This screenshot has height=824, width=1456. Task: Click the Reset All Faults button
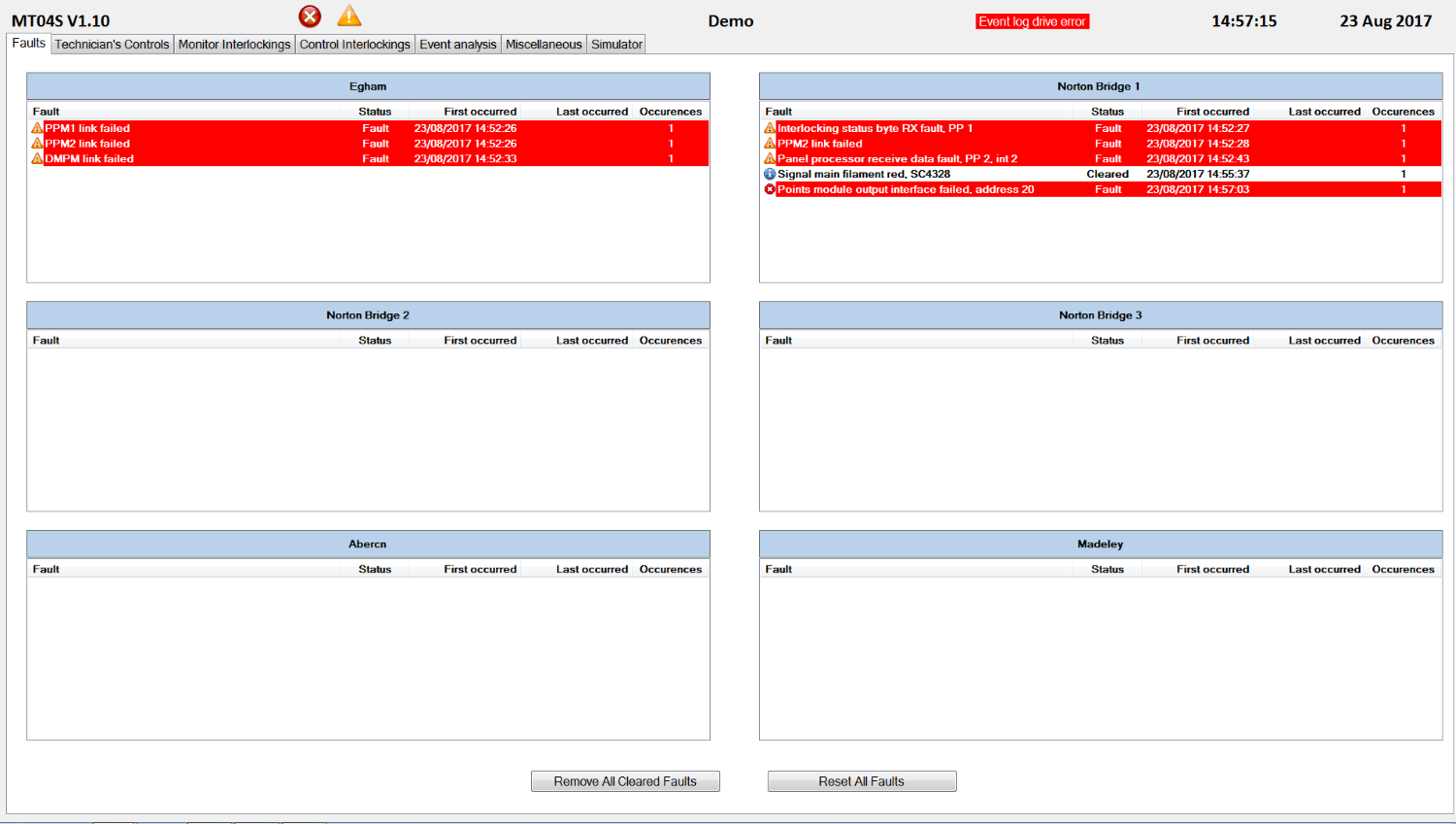pos(862,781)
